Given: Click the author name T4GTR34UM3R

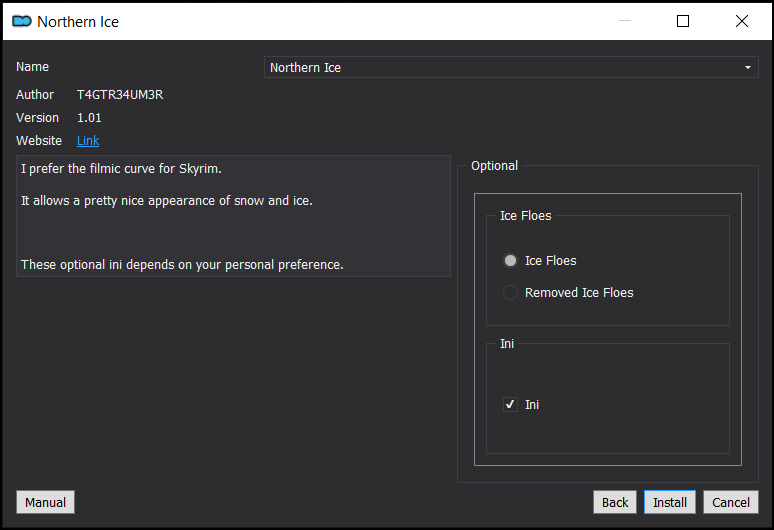Looking at the screenshot, I should tap(120, 95).
